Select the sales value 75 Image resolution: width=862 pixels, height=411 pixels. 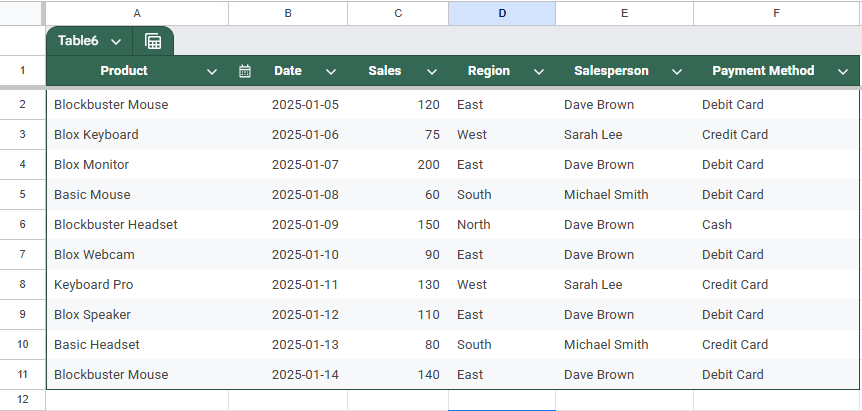(x=398, y=135)
